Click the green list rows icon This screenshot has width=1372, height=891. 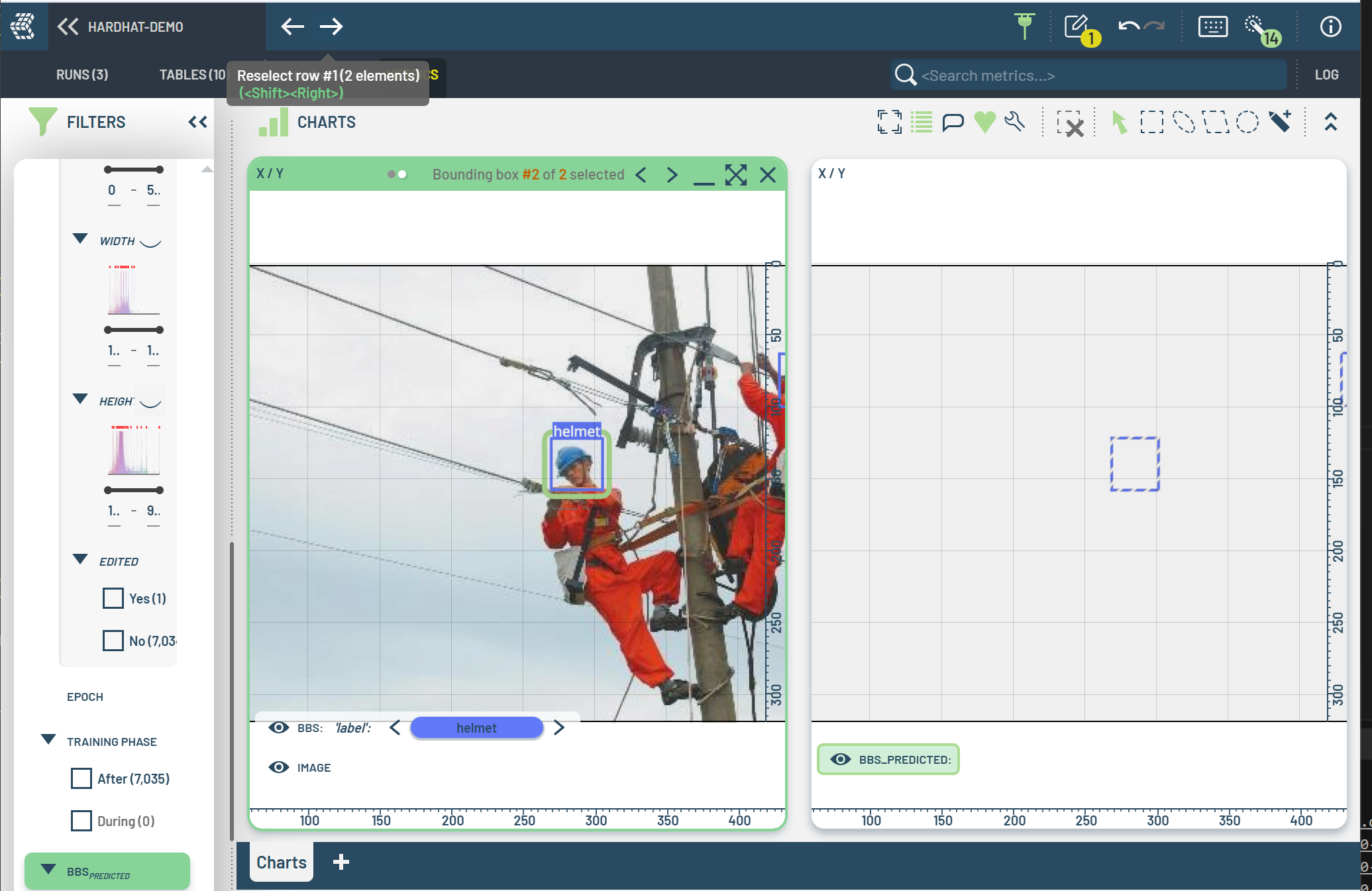[x=922, y=122]
